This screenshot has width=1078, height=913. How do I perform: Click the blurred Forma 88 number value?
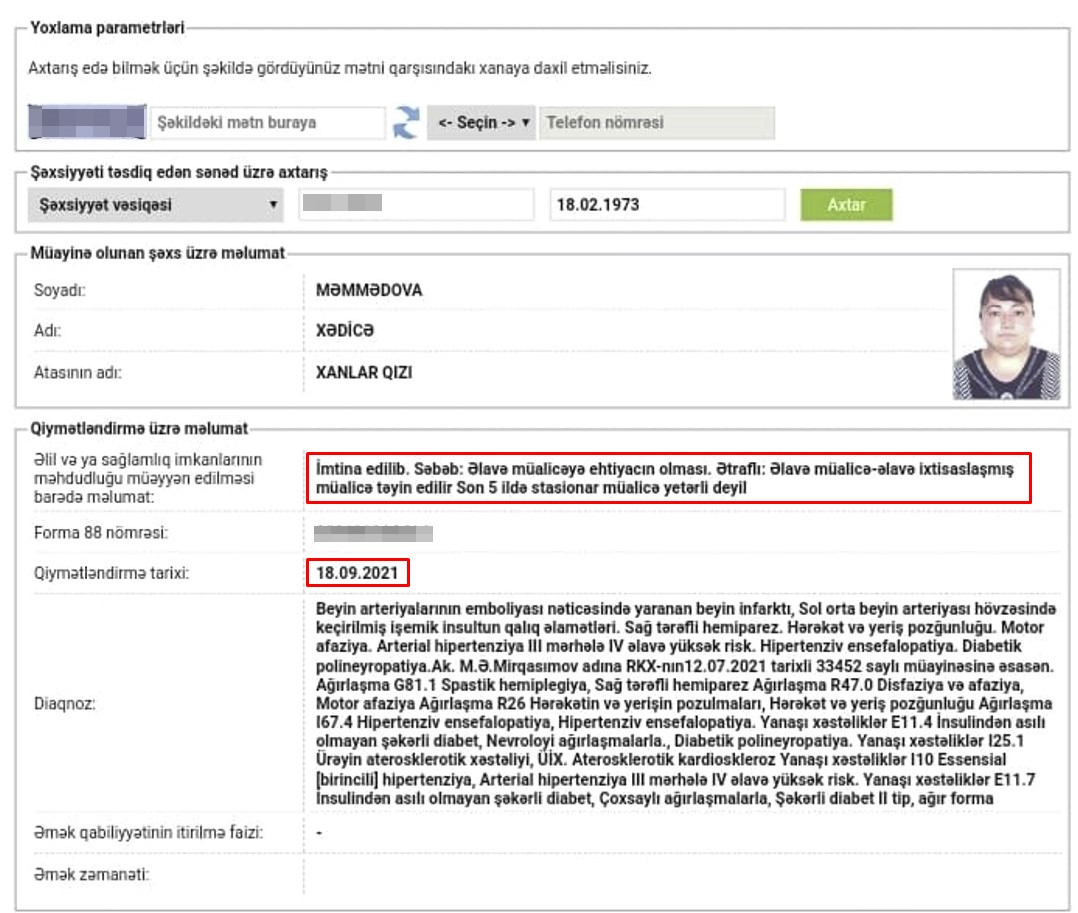point(373,533)
